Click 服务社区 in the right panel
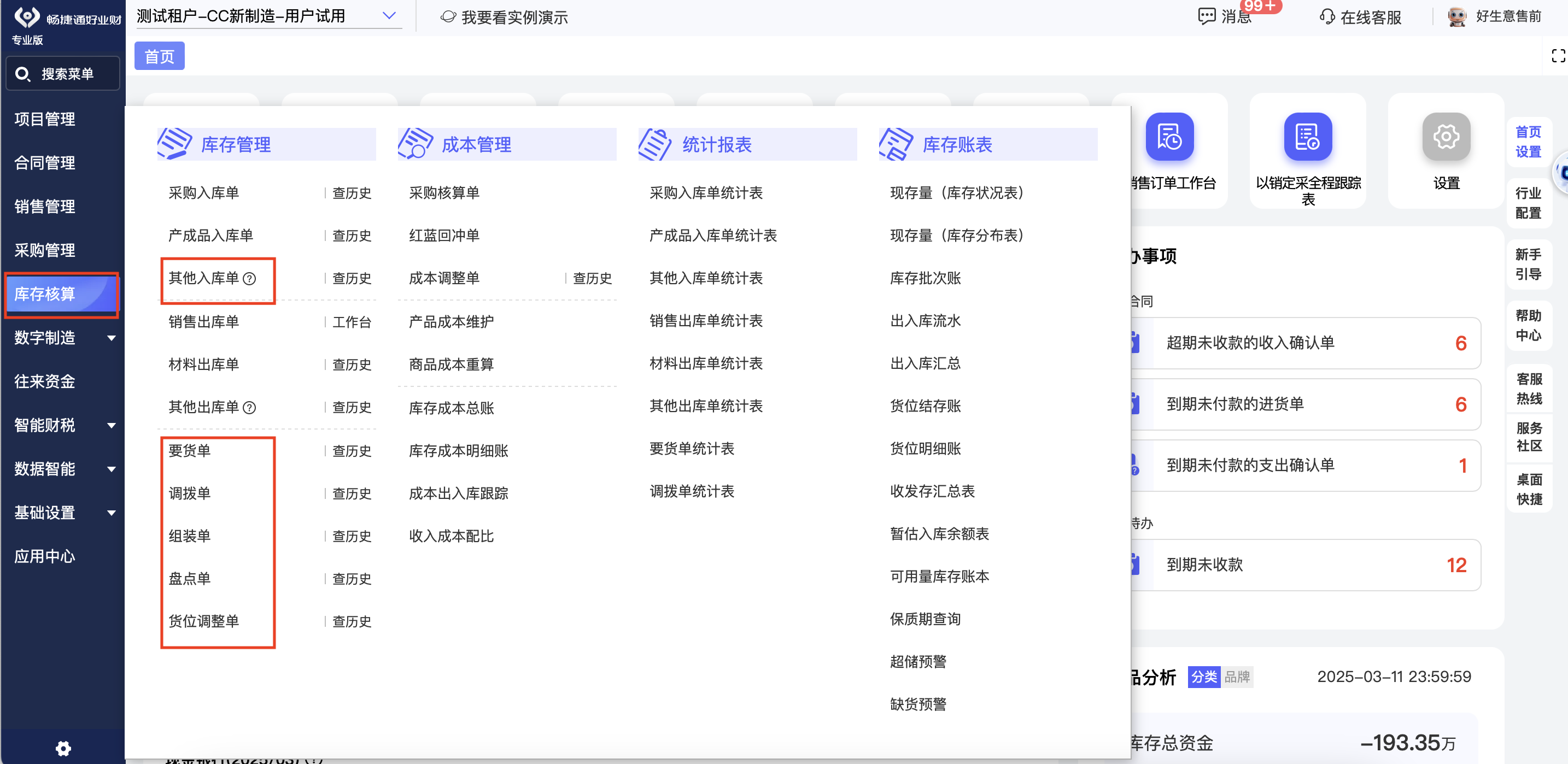This screenshot has width=1568, height=764. 1529,437
